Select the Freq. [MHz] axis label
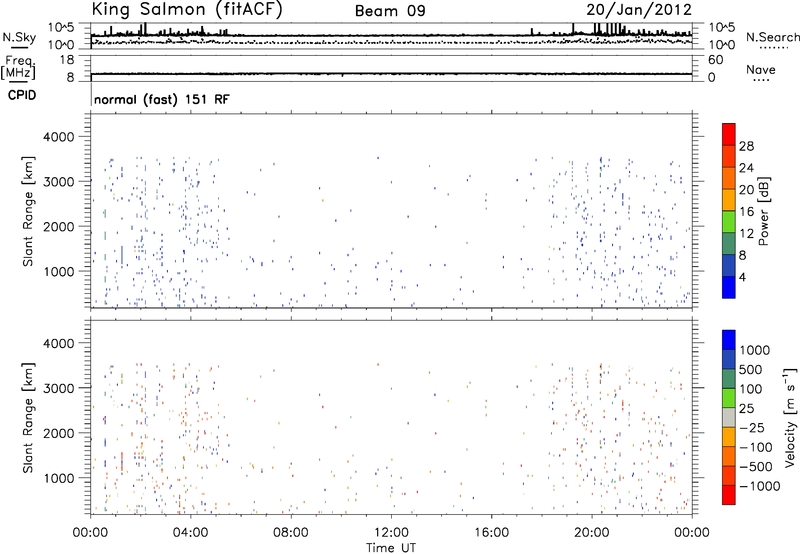Image resolution: width=800 pixels, height=554 pixels. [x=19, y=67]
